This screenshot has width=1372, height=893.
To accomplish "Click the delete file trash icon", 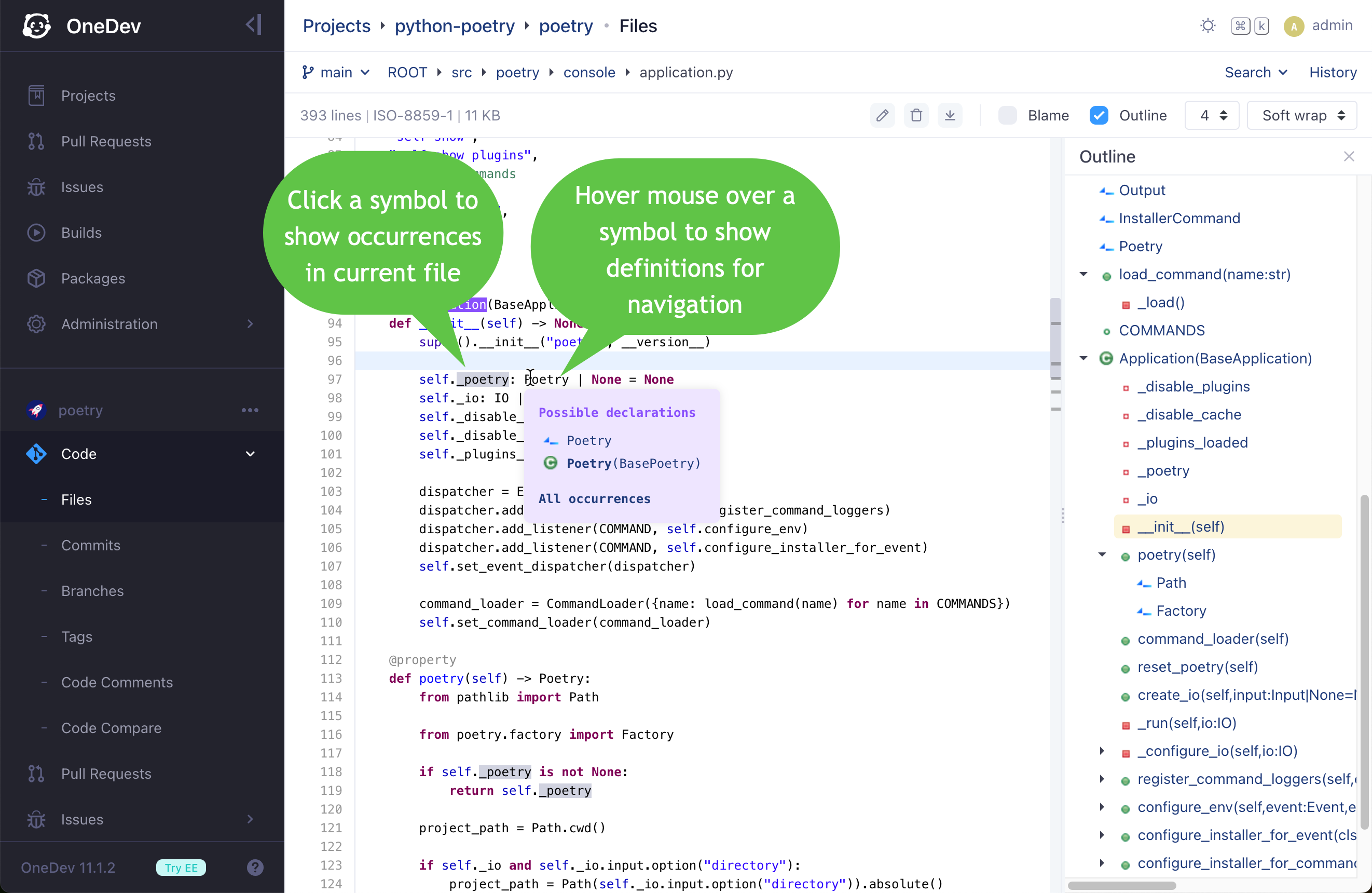I will click(916, 115).
